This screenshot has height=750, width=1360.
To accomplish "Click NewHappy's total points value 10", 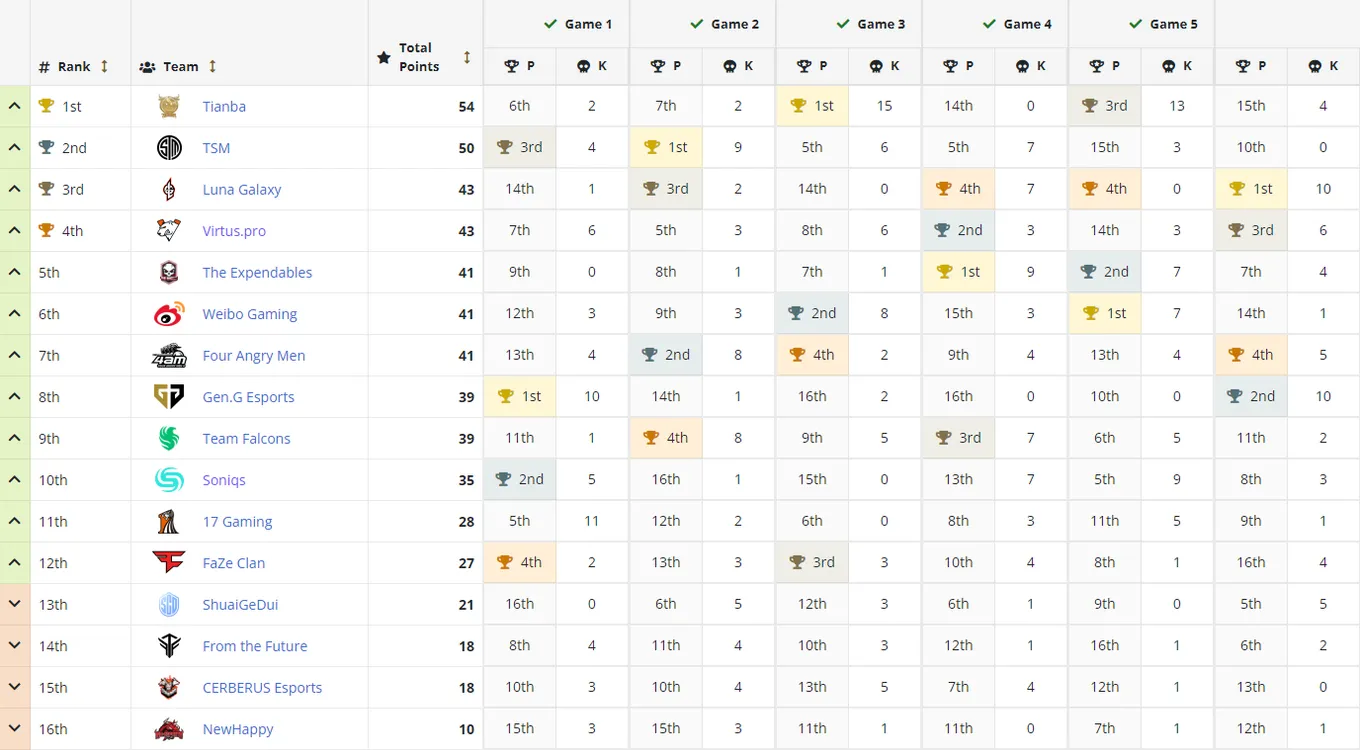I will (x=466, y=729).
